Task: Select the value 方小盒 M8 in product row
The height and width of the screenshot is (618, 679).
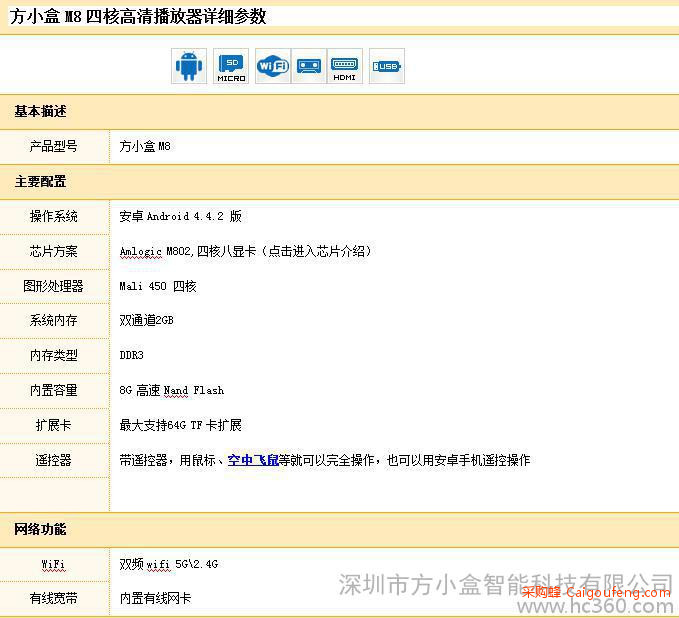Action: (x=145, y=146)
